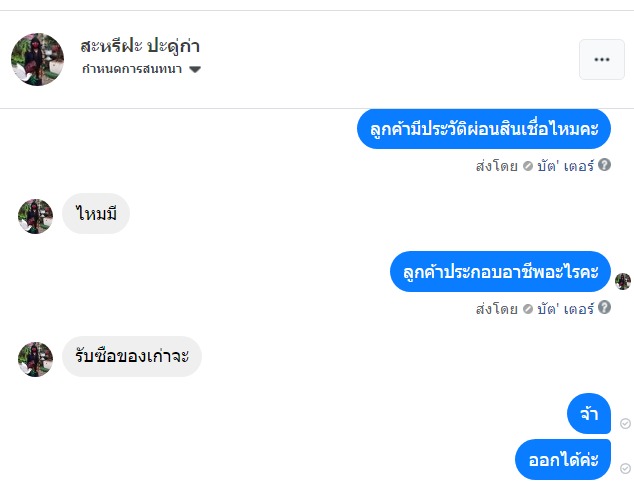Open the profile picture in the chat header

click(x=37, y=59)
